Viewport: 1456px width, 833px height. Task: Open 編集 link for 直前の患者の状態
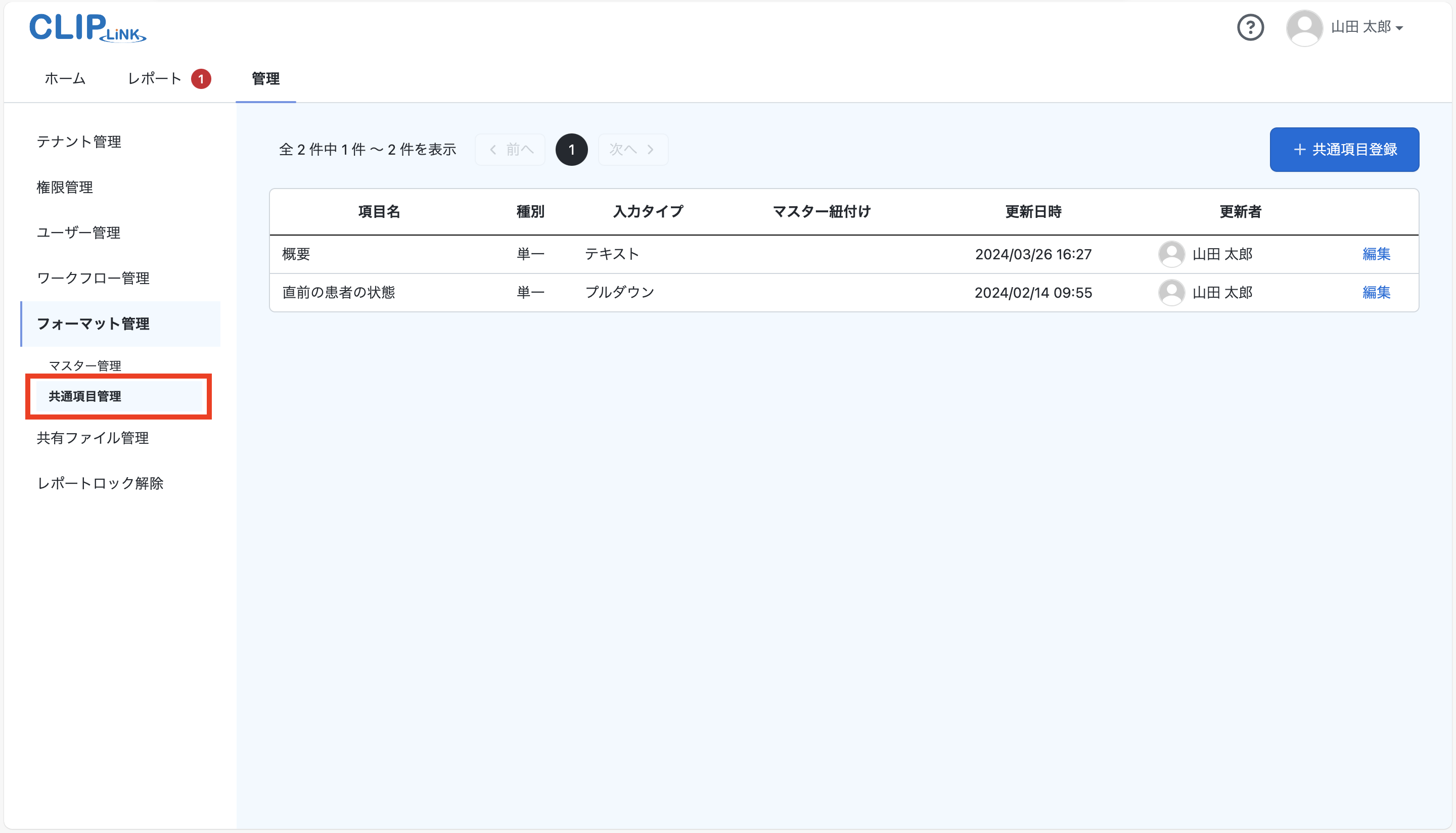point(1377,292)
